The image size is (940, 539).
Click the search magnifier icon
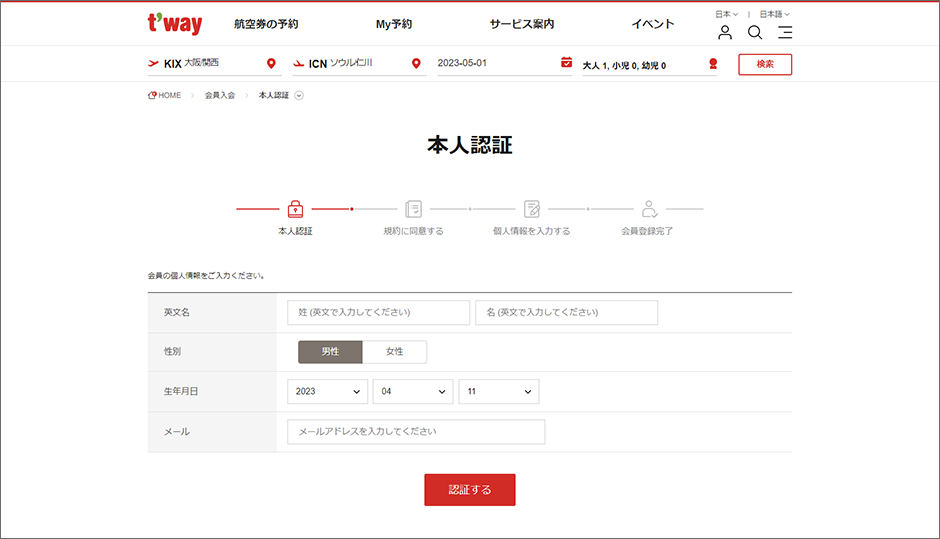click(x=755, y=32)
